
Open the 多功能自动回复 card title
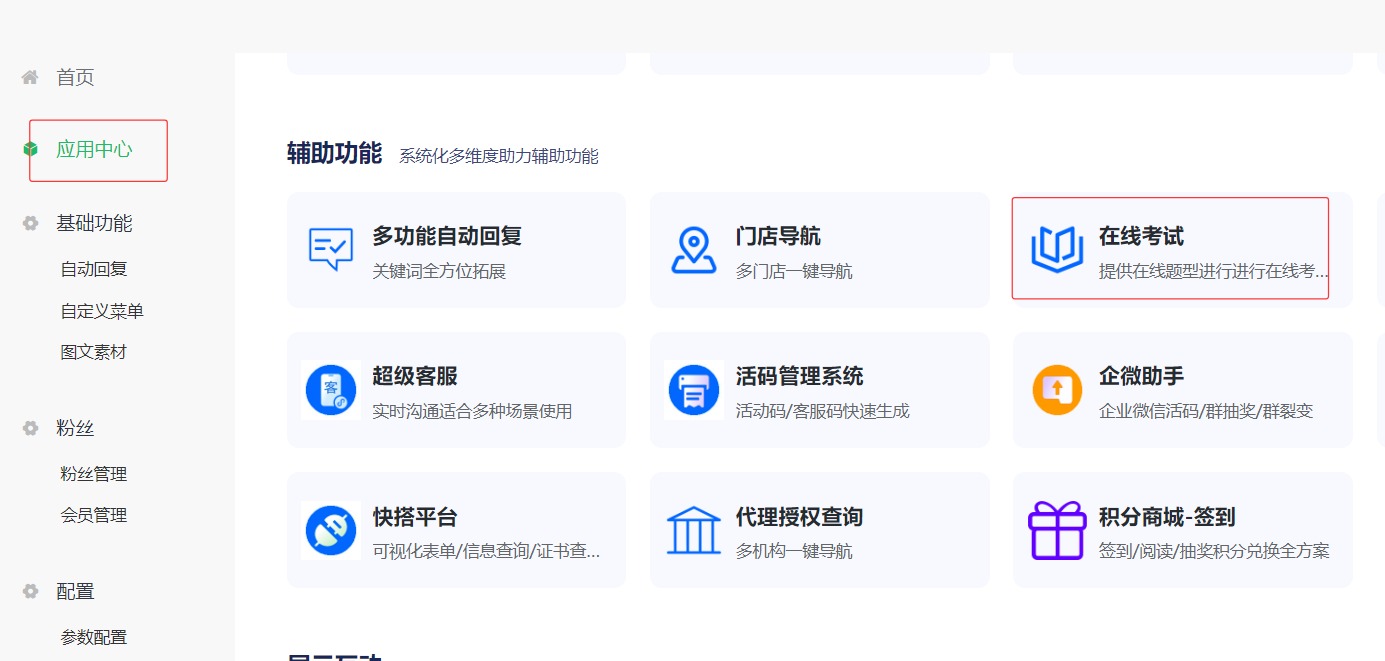point(447,236)
